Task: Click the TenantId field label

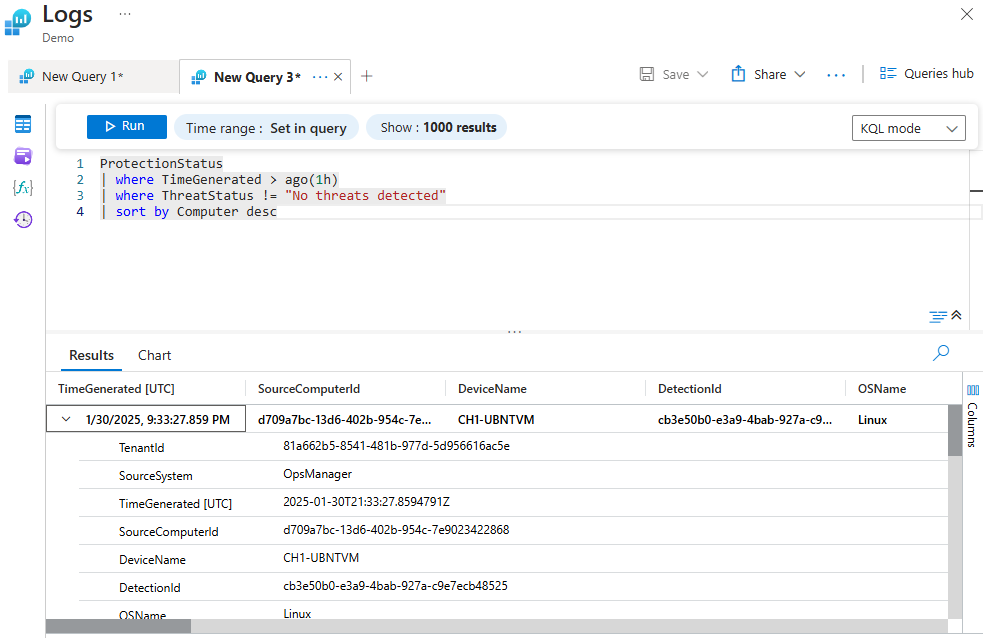Action: click(142, 447)
